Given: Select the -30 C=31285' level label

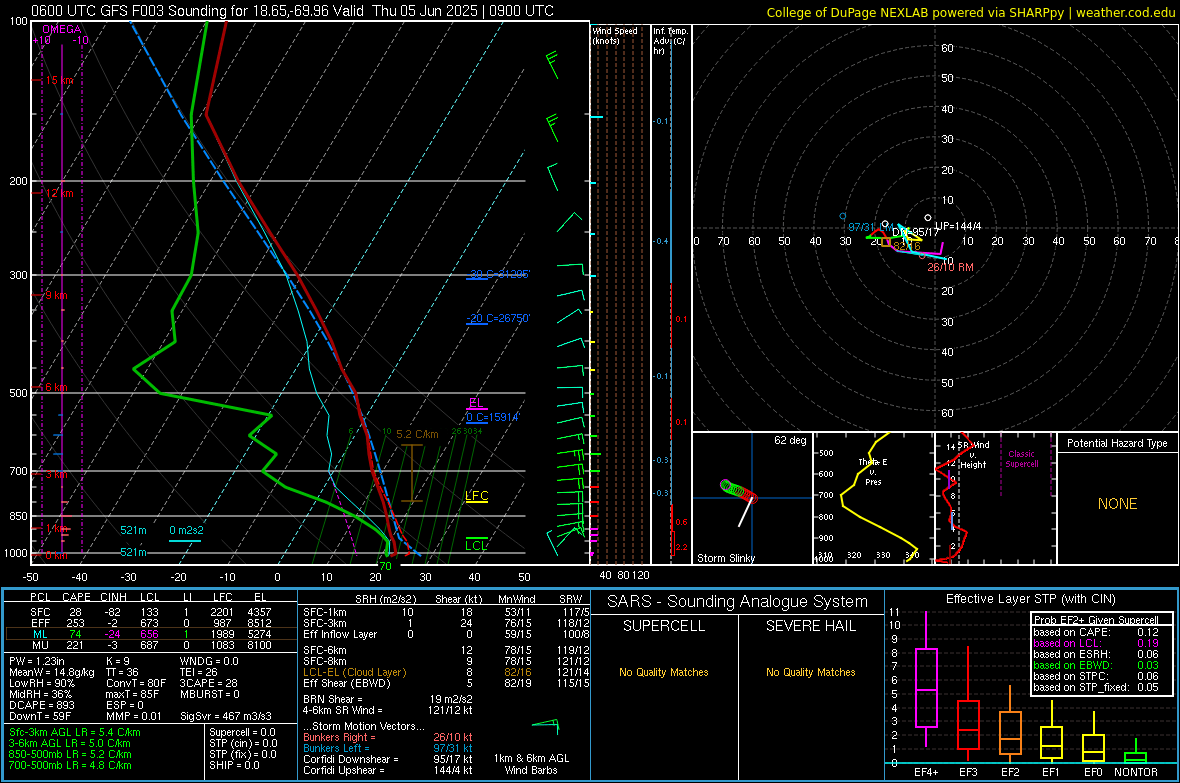Looking at the screenshot, I should coord(500,274).
